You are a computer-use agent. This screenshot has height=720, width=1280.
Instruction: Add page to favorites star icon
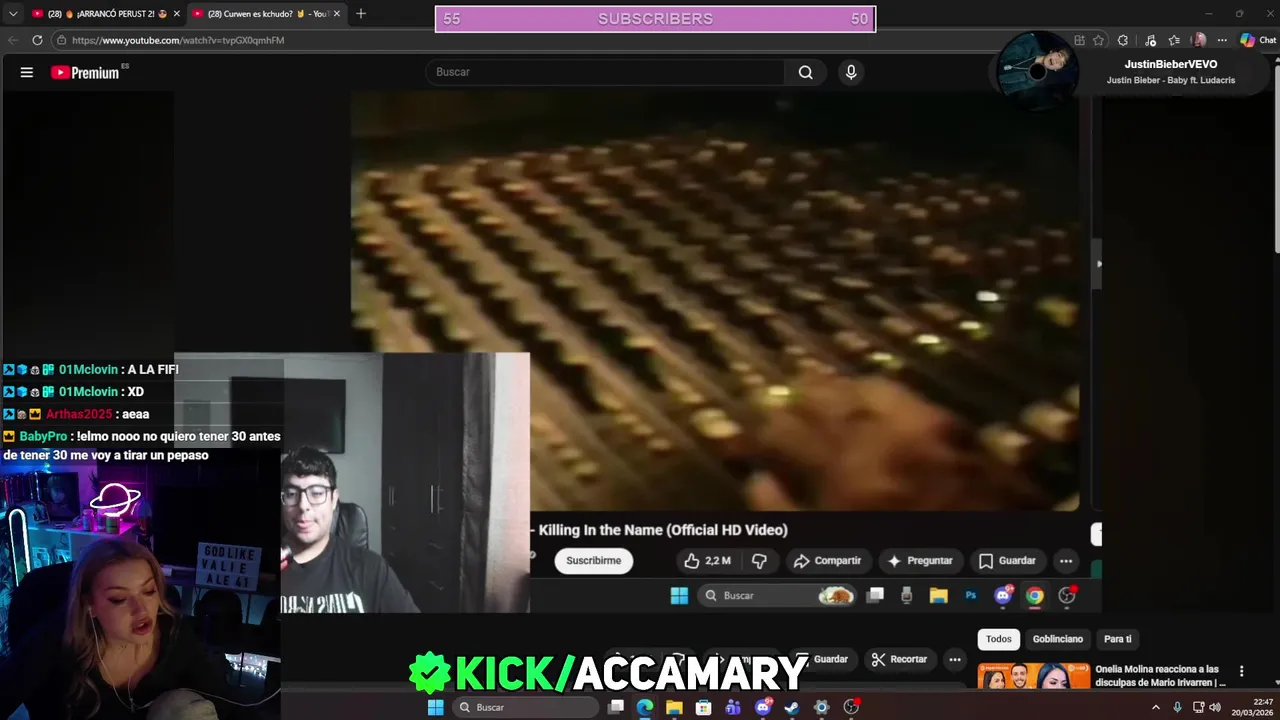pyautogui.click(x=1099, y=40)
